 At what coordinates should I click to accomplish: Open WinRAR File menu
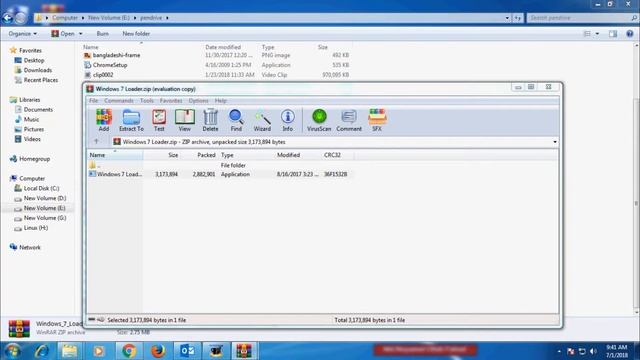coord(93,101)
